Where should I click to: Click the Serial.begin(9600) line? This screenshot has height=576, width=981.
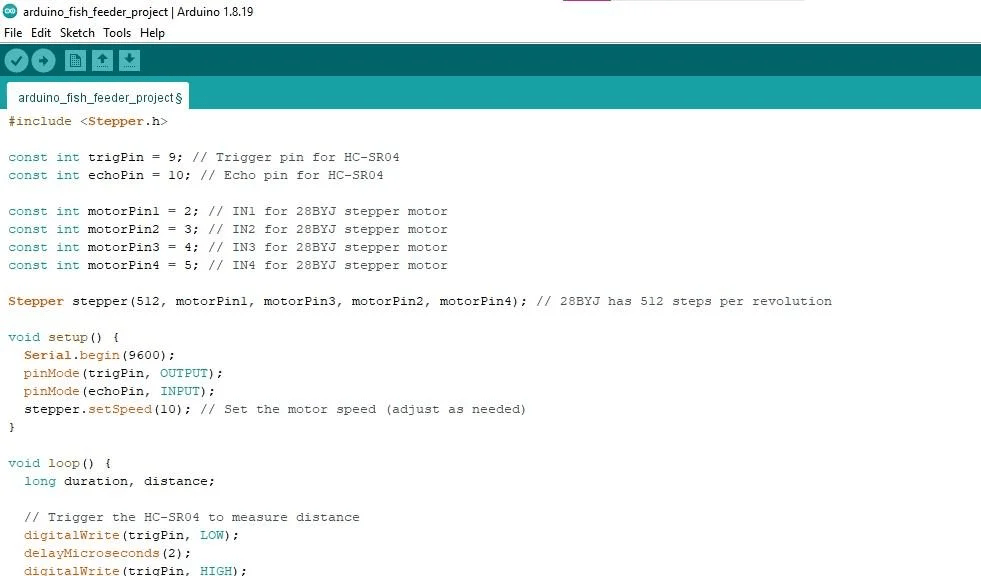(99, 355)
